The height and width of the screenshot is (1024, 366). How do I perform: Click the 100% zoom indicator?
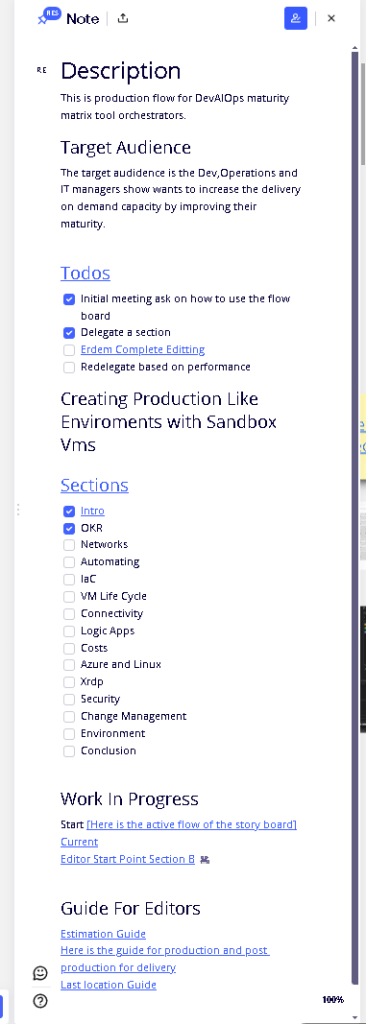[333, 1000]
